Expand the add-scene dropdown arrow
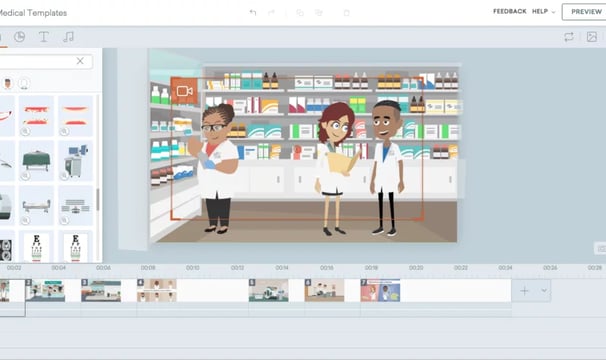The height and width of the screenshot is (360, 606). [x=544, y=290]
